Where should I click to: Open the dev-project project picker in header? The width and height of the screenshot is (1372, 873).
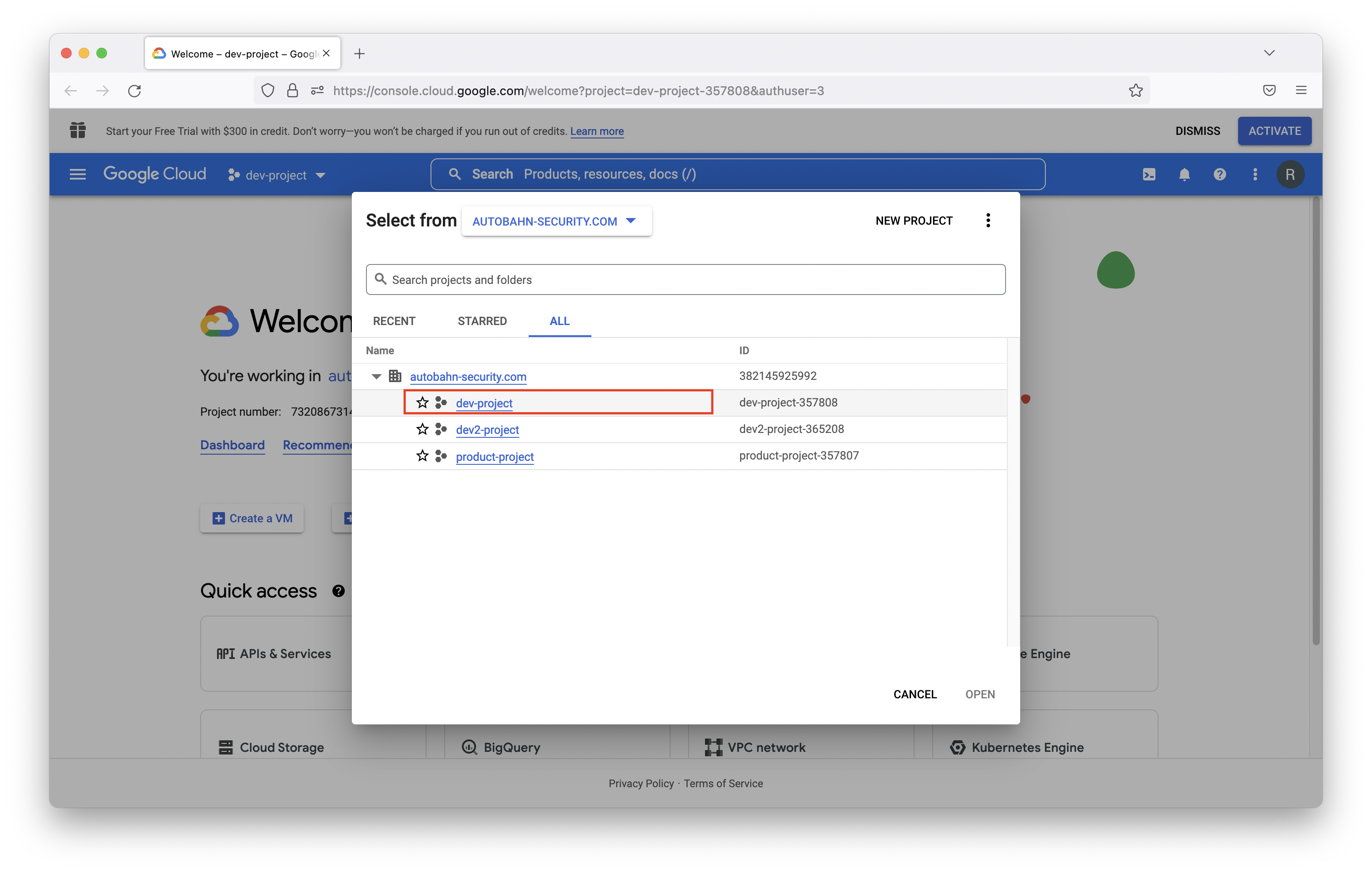[x=277, y=175]
